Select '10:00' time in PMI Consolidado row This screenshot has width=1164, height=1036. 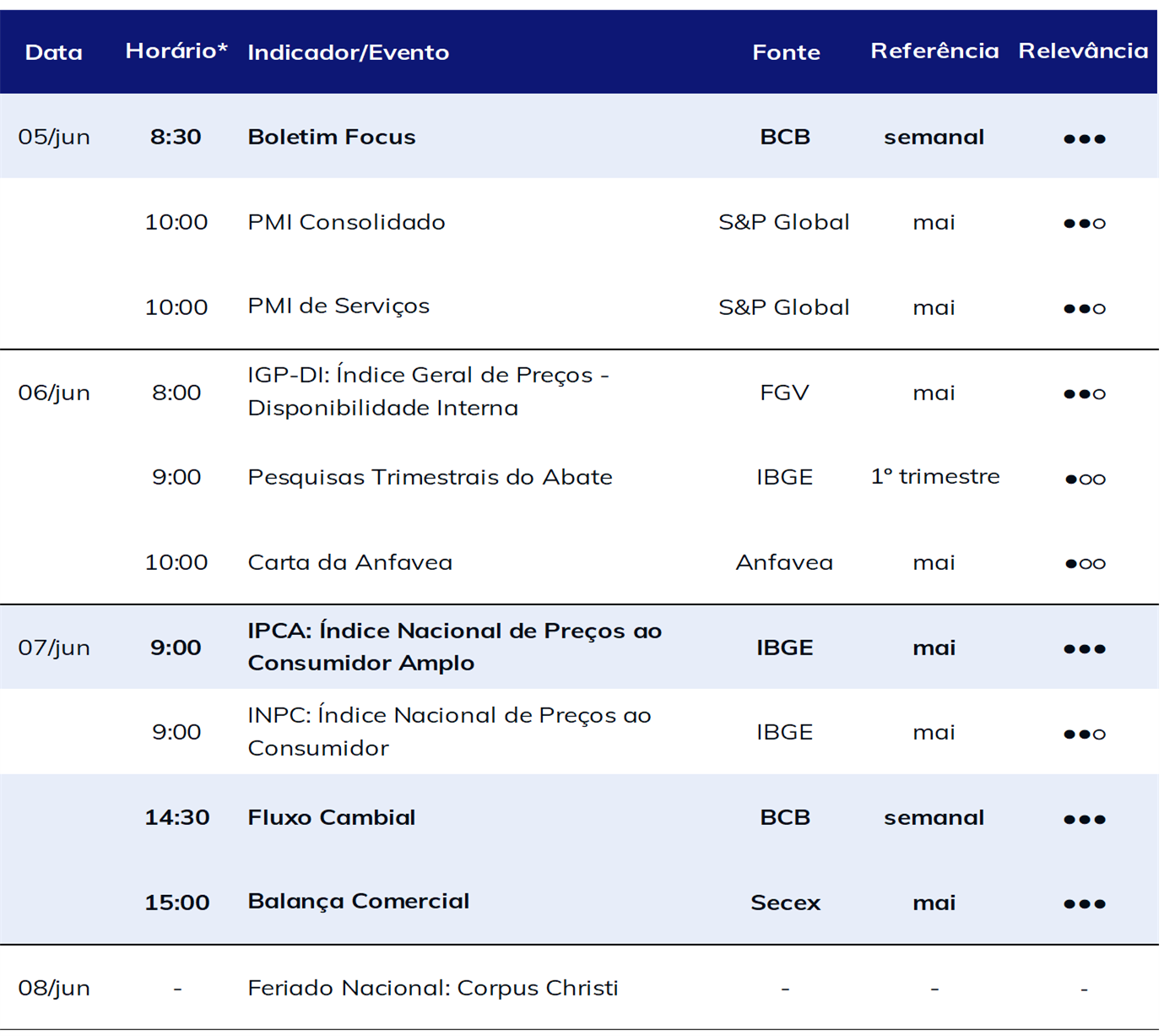176,222
